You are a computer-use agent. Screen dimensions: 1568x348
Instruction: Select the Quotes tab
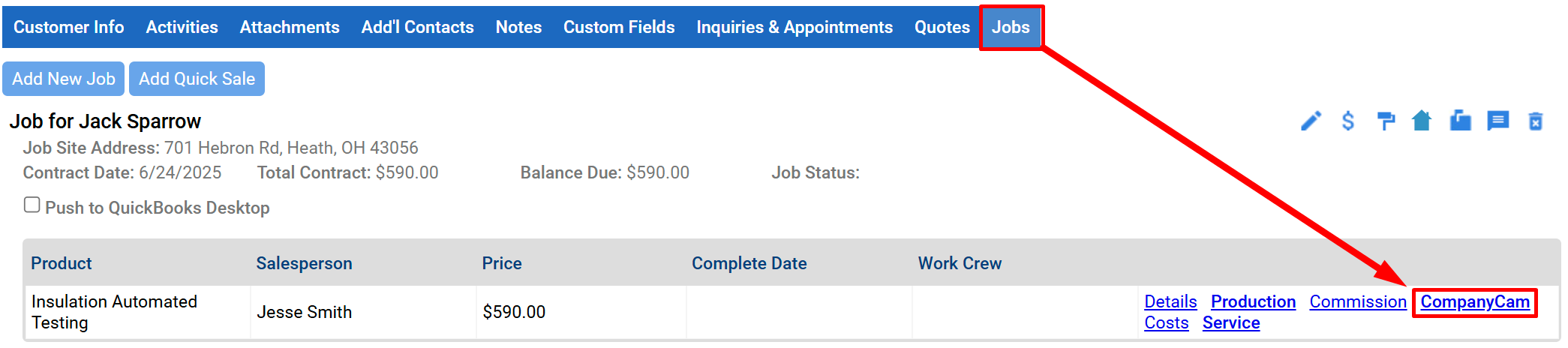coord(942,27)
